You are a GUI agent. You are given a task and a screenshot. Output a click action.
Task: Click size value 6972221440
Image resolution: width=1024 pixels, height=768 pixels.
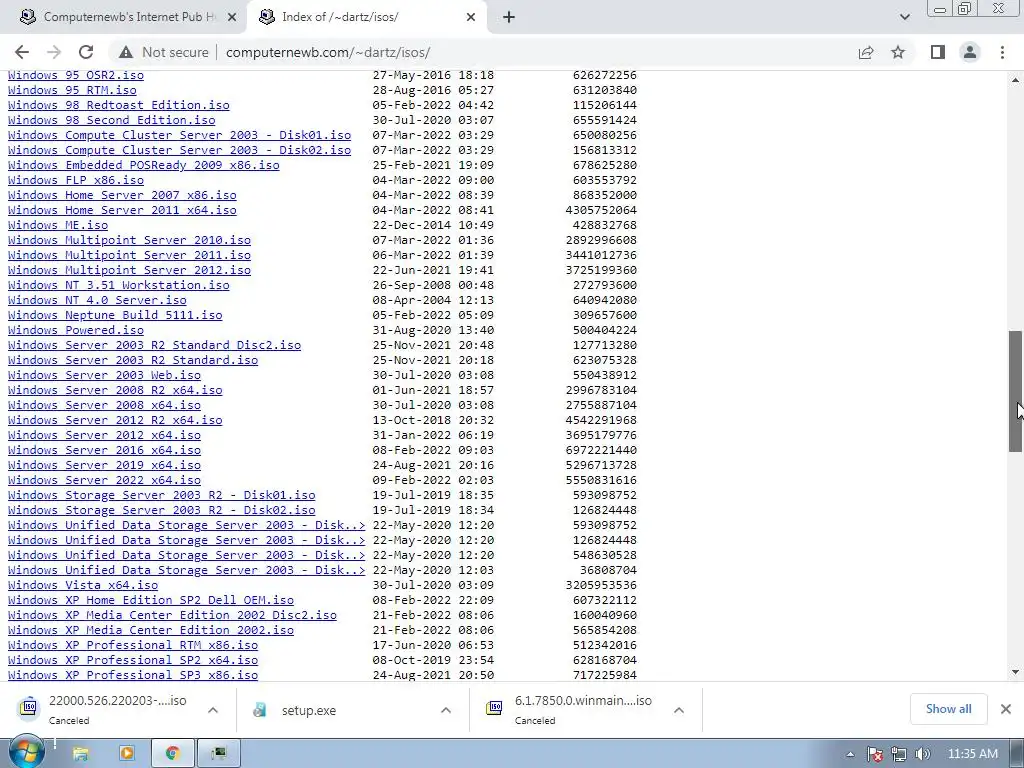coord(601,450)
